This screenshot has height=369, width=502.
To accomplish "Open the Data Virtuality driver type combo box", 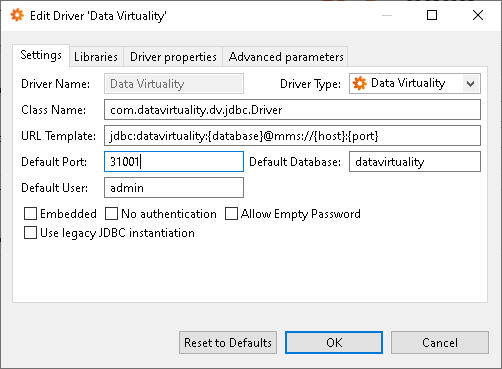I will [415, 83].
